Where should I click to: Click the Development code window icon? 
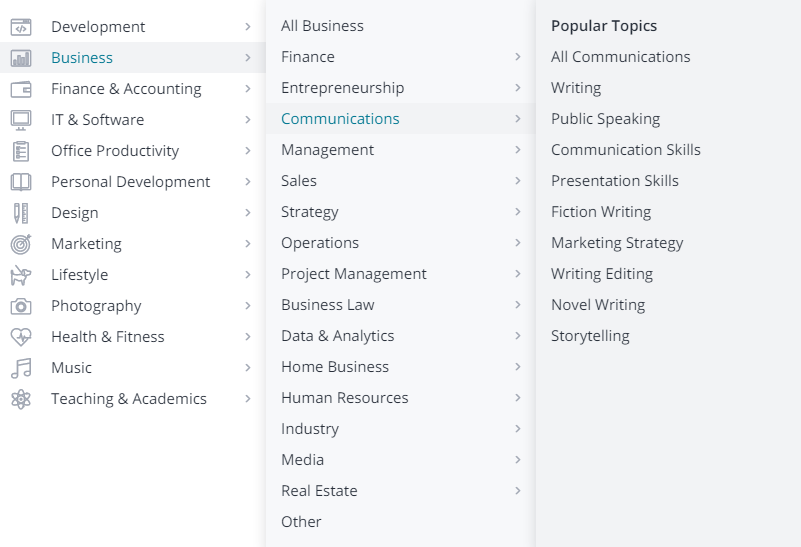[21, 27]
